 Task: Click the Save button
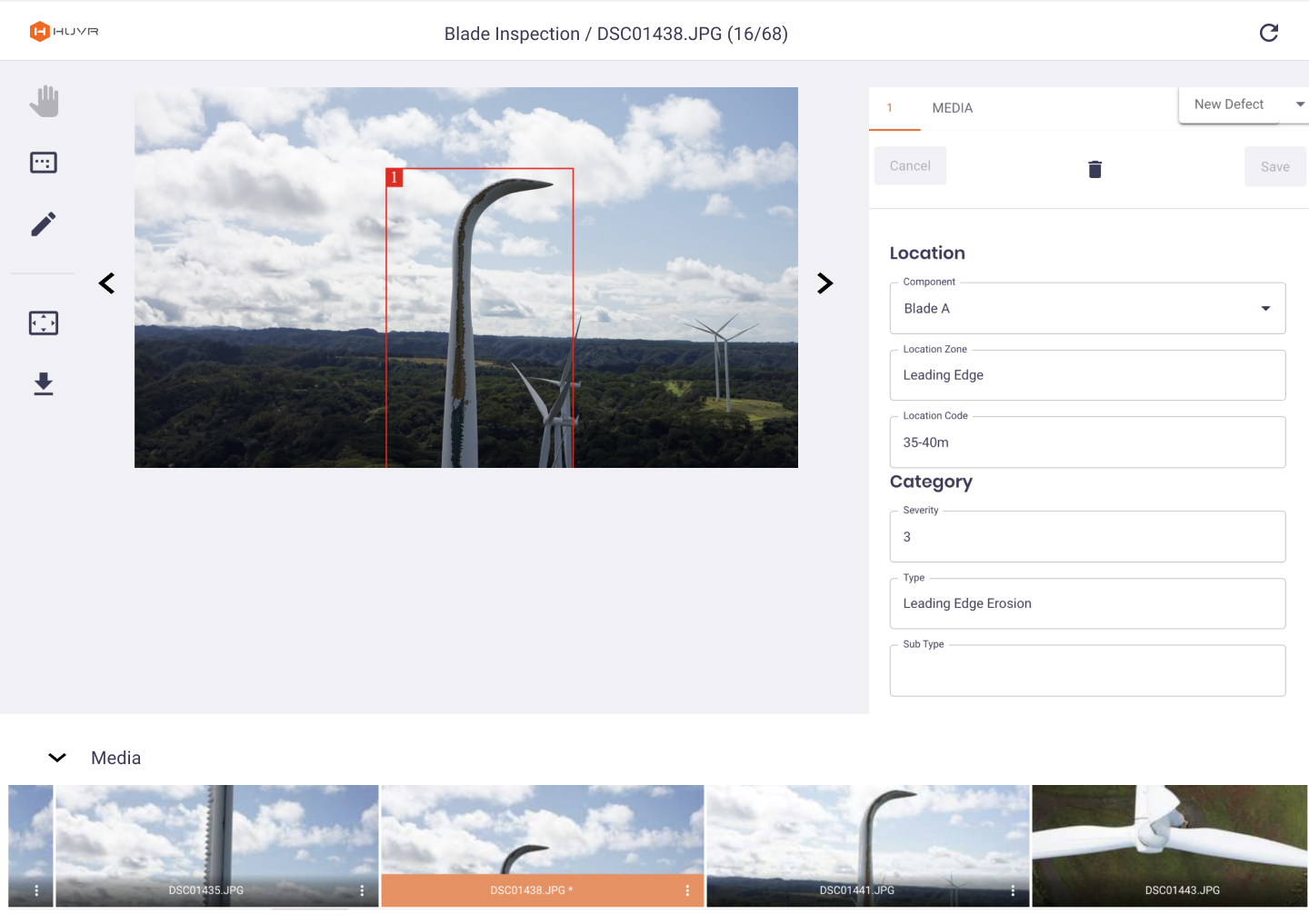click(1275, 167)
